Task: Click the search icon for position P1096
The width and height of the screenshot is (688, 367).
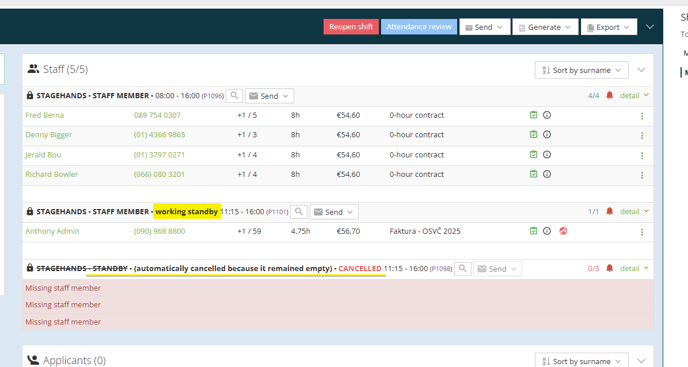Action: pyautogui.click(x=234, y=96)
